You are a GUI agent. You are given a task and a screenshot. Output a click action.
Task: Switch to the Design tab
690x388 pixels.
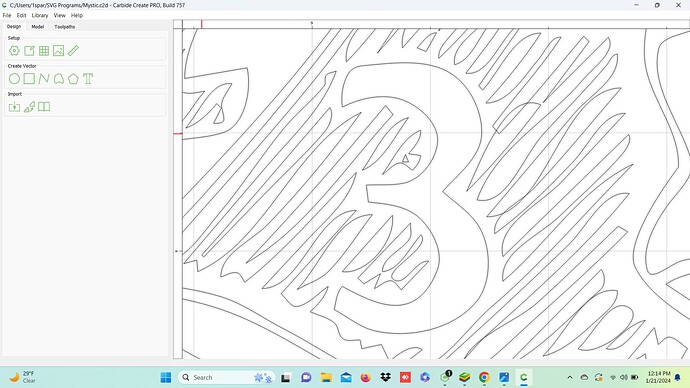[x=14, y=26]
